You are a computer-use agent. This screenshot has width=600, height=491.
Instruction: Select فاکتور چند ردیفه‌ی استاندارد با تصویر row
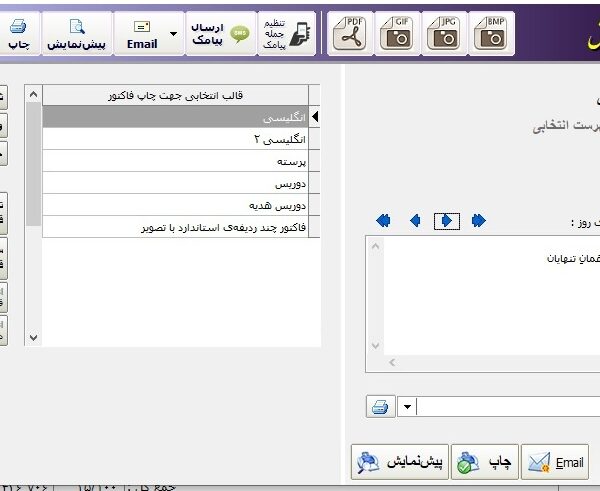[175, 227]
